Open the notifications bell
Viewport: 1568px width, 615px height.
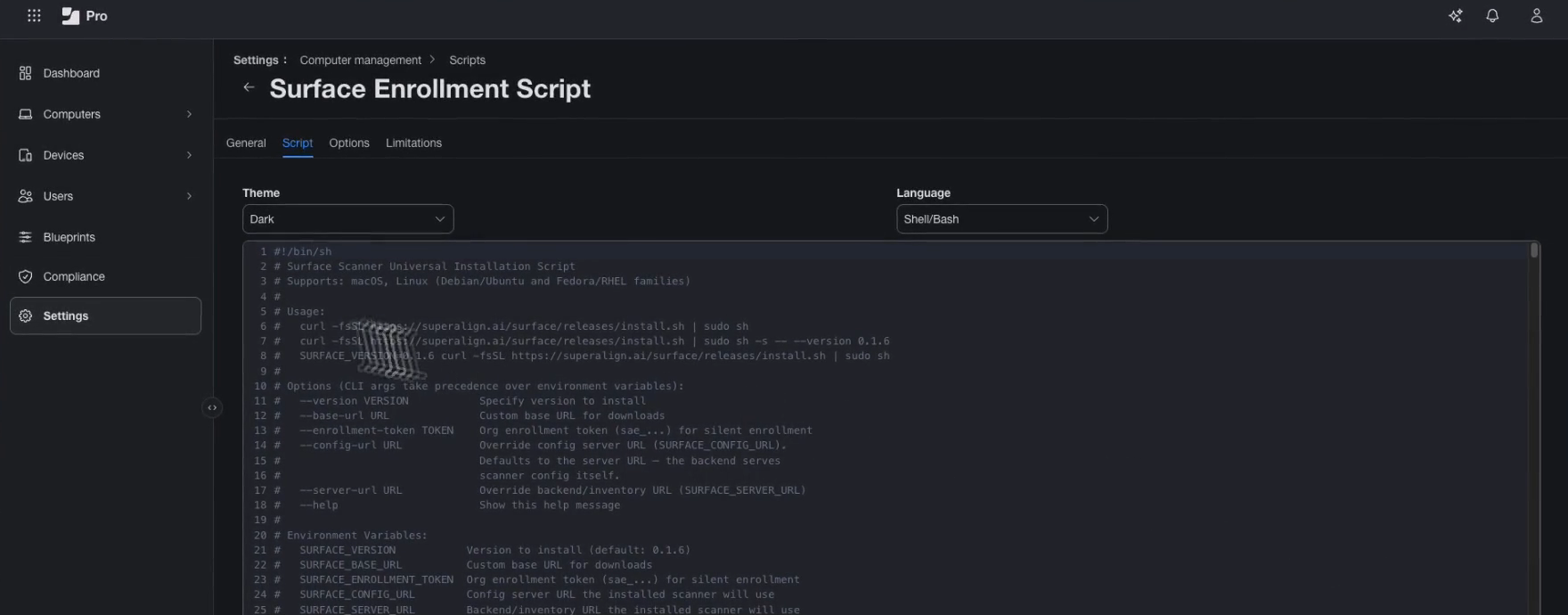(x=1492, y=16)
